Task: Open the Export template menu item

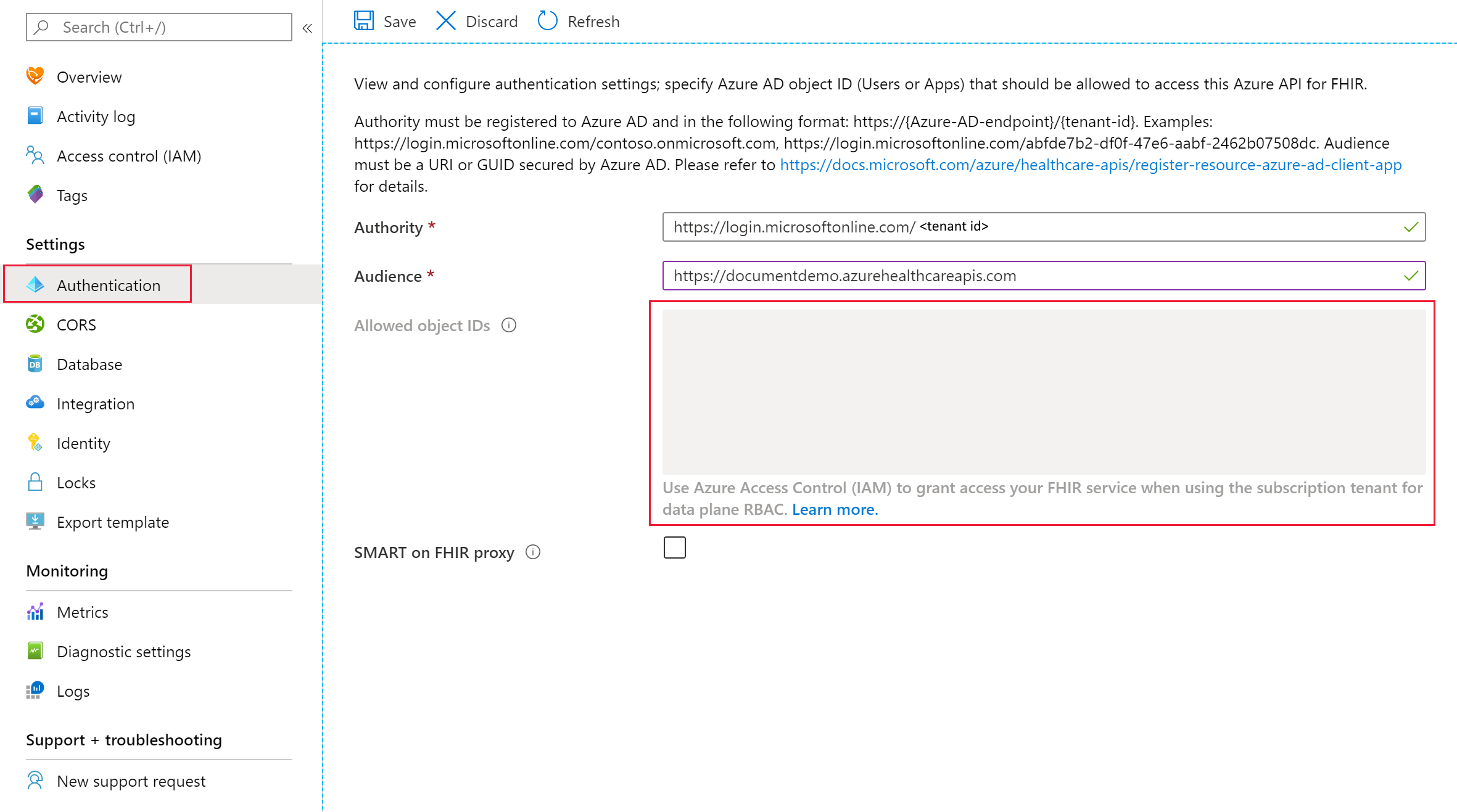Action: click(113, 521)
